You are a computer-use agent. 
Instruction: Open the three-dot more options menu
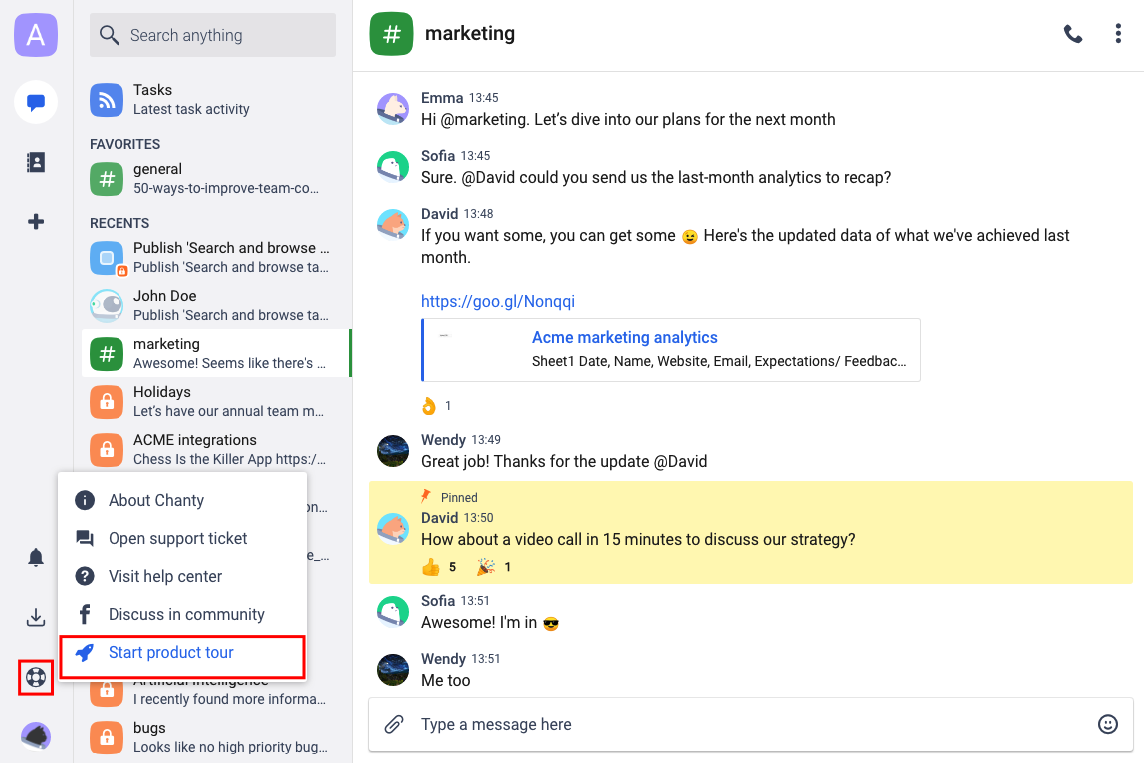pos(1118,34)
